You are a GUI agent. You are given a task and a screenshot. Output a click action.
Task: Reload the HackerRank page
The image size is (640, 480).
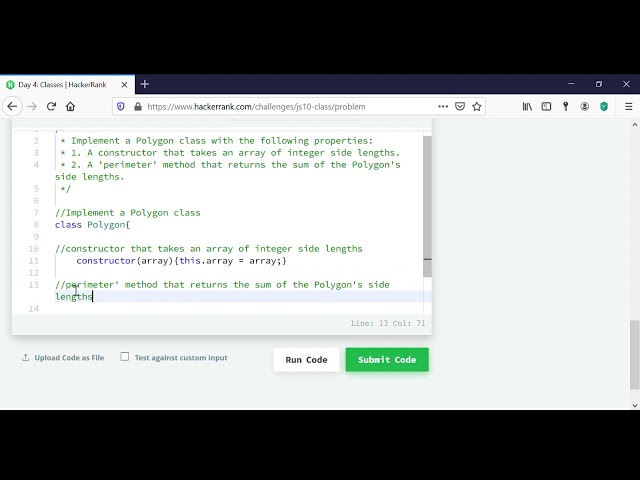point(51,107)
